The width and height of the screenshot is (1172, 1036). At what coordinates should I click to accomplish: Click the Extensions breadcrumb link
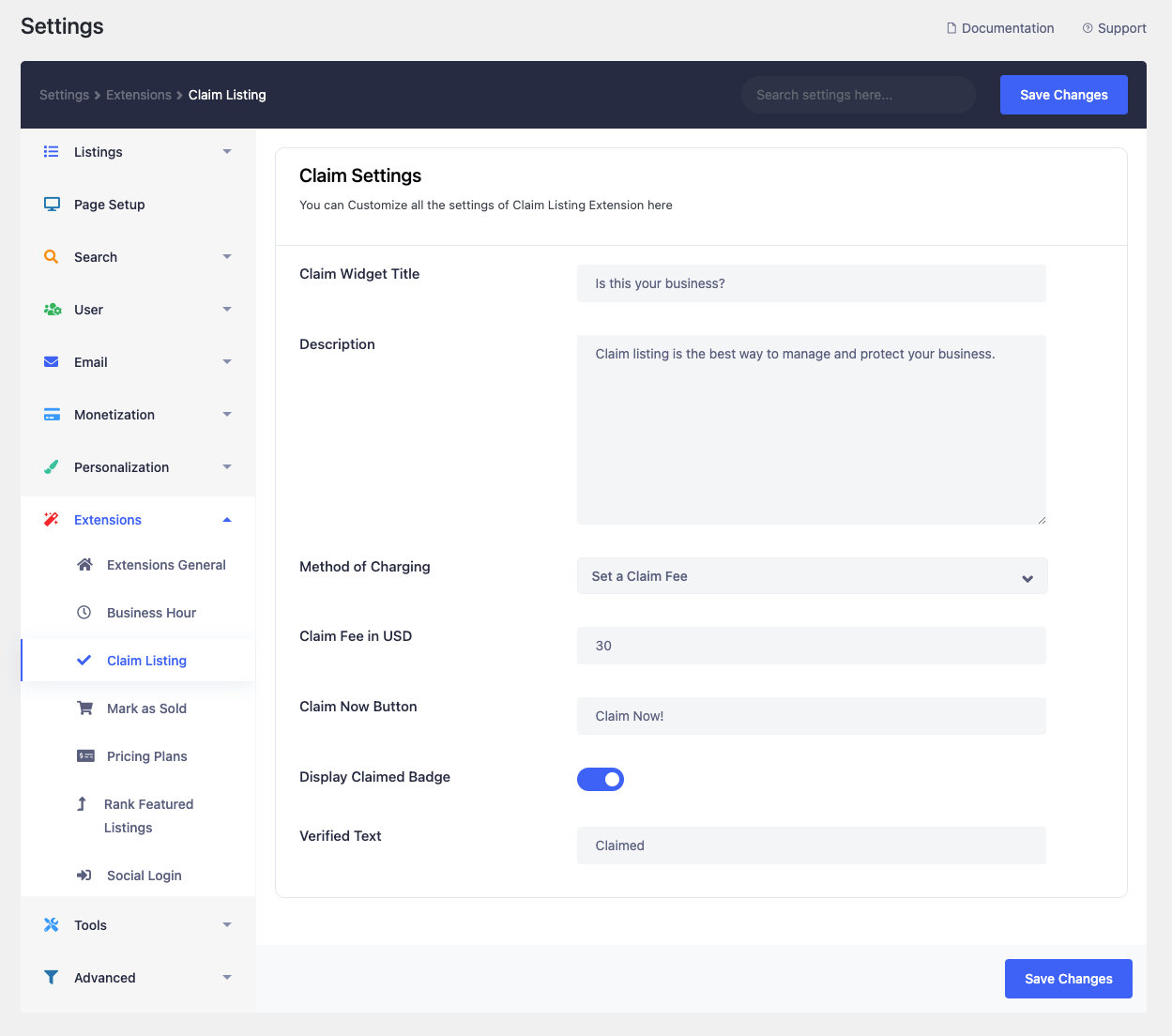click(x=138, y=94)
